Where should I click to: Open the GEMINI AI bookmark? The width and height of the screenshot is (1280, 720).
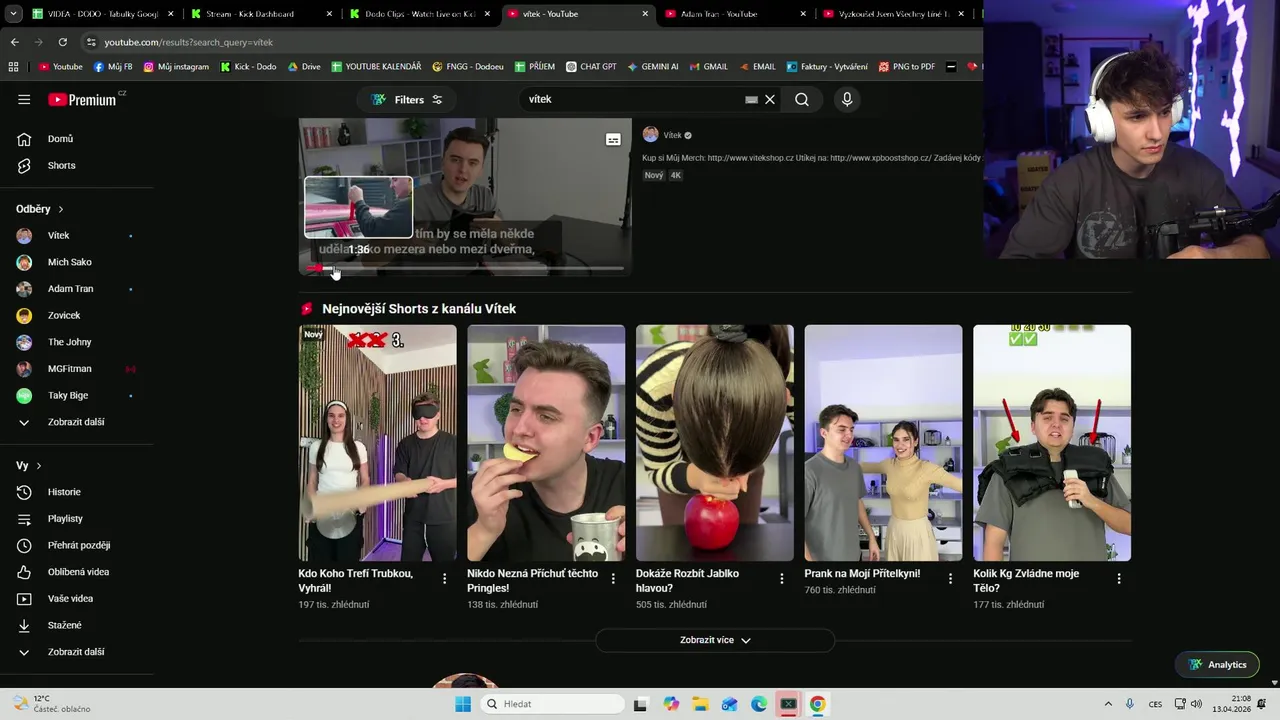[x=653, y=67]
